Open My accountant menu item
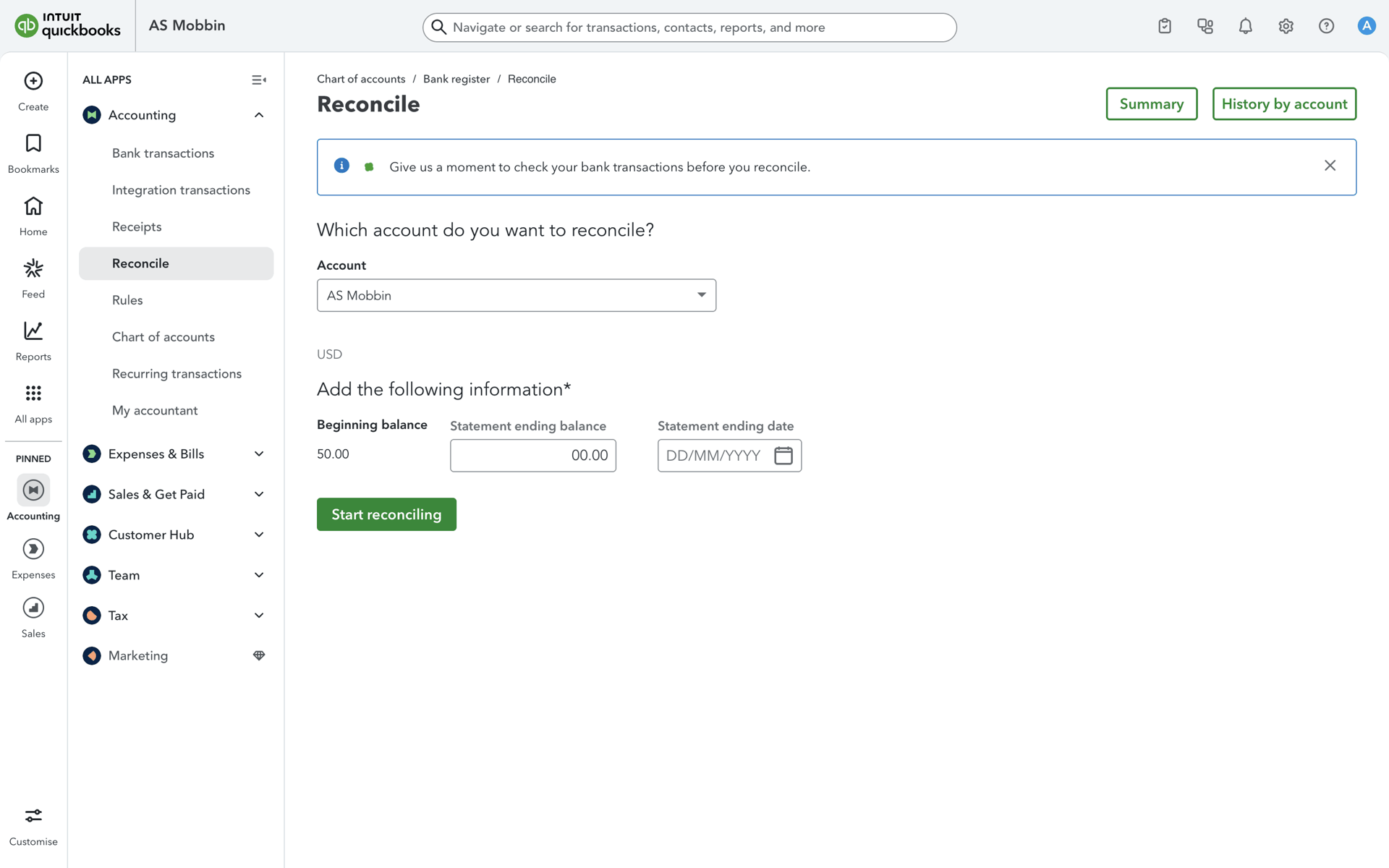The image size is (1389, 868). 155,411
